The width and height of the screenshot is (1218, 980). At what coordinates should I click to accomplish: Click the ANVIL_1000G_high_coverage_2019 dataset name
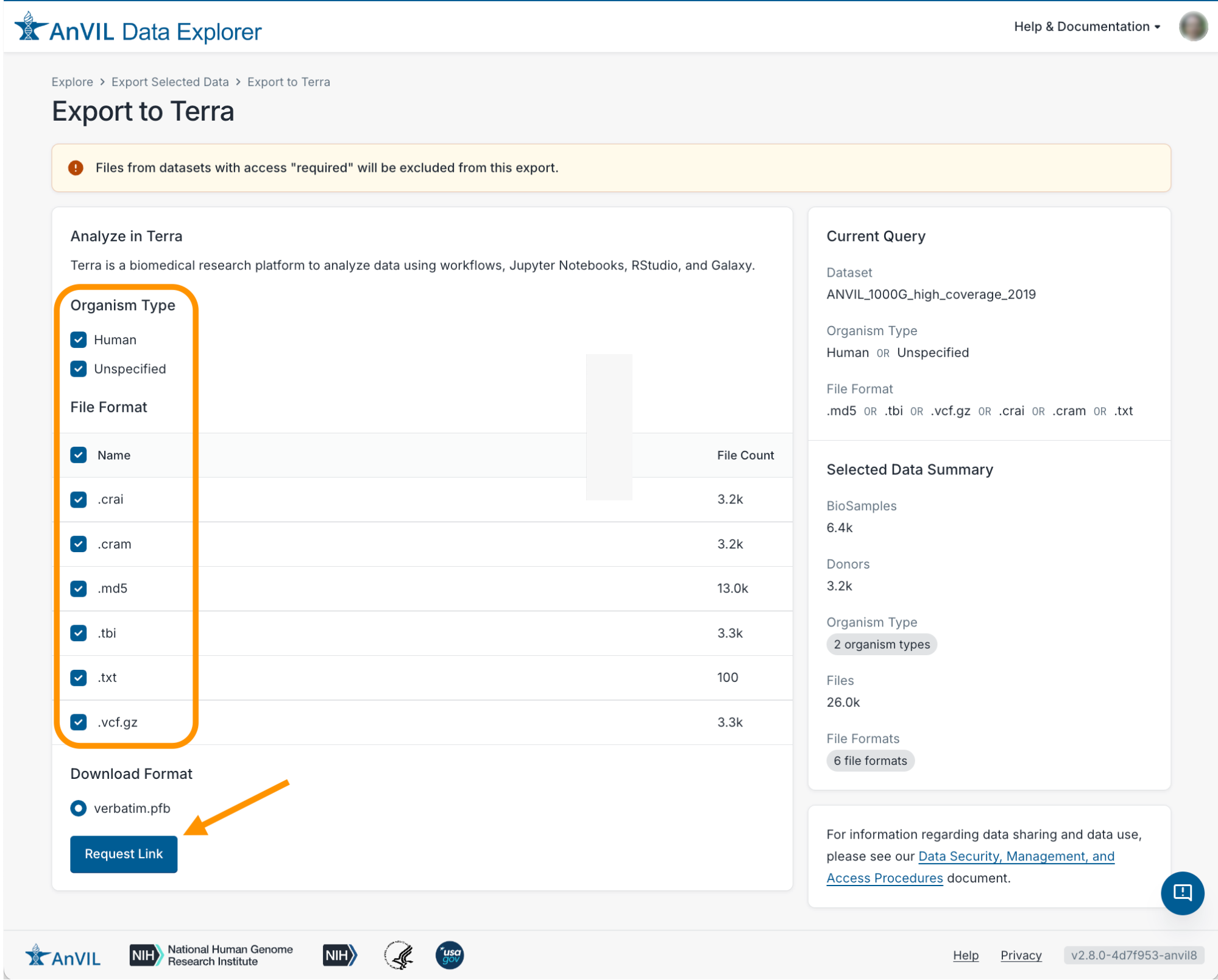coord(930,294)
